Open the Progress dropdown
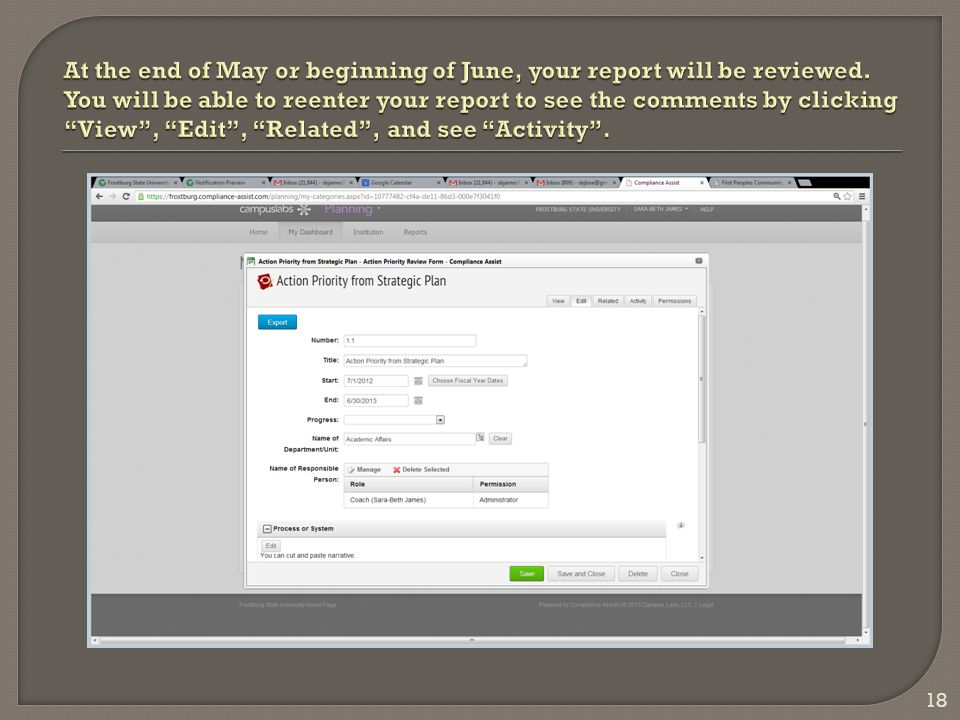Screen dimensions: 960x720 click(x=440, y=420)
